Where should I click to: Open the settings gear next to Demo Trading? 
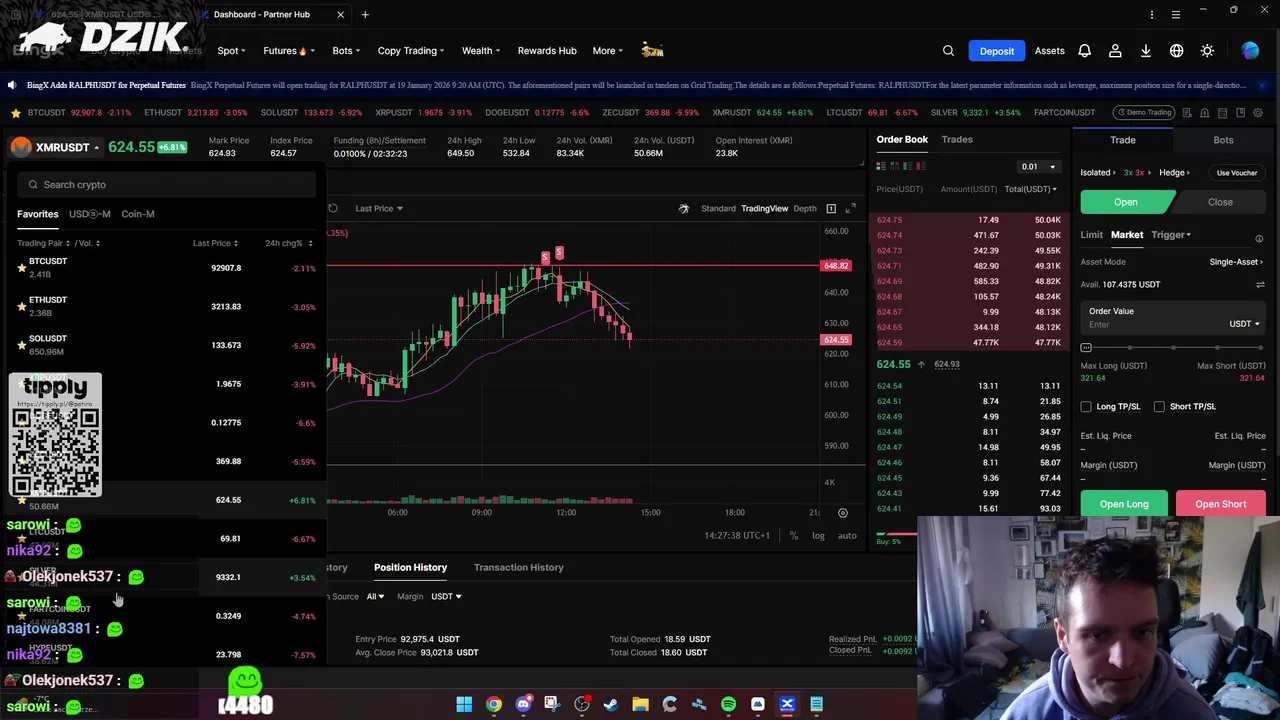[x=1258, y=112]
